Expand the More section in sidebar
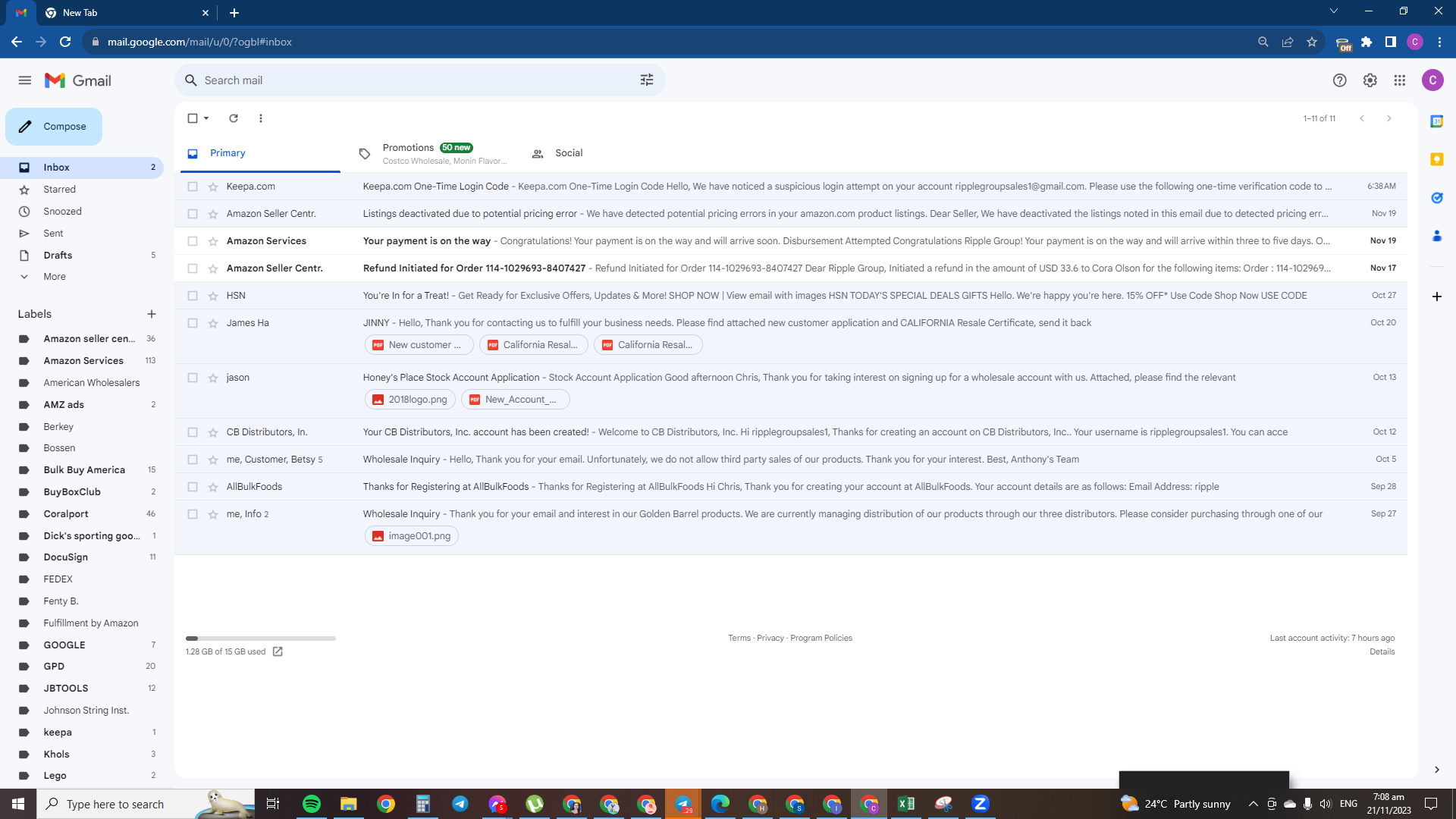Image resolution: width=1456 pixels, height=819 pixels. [55, 277]
